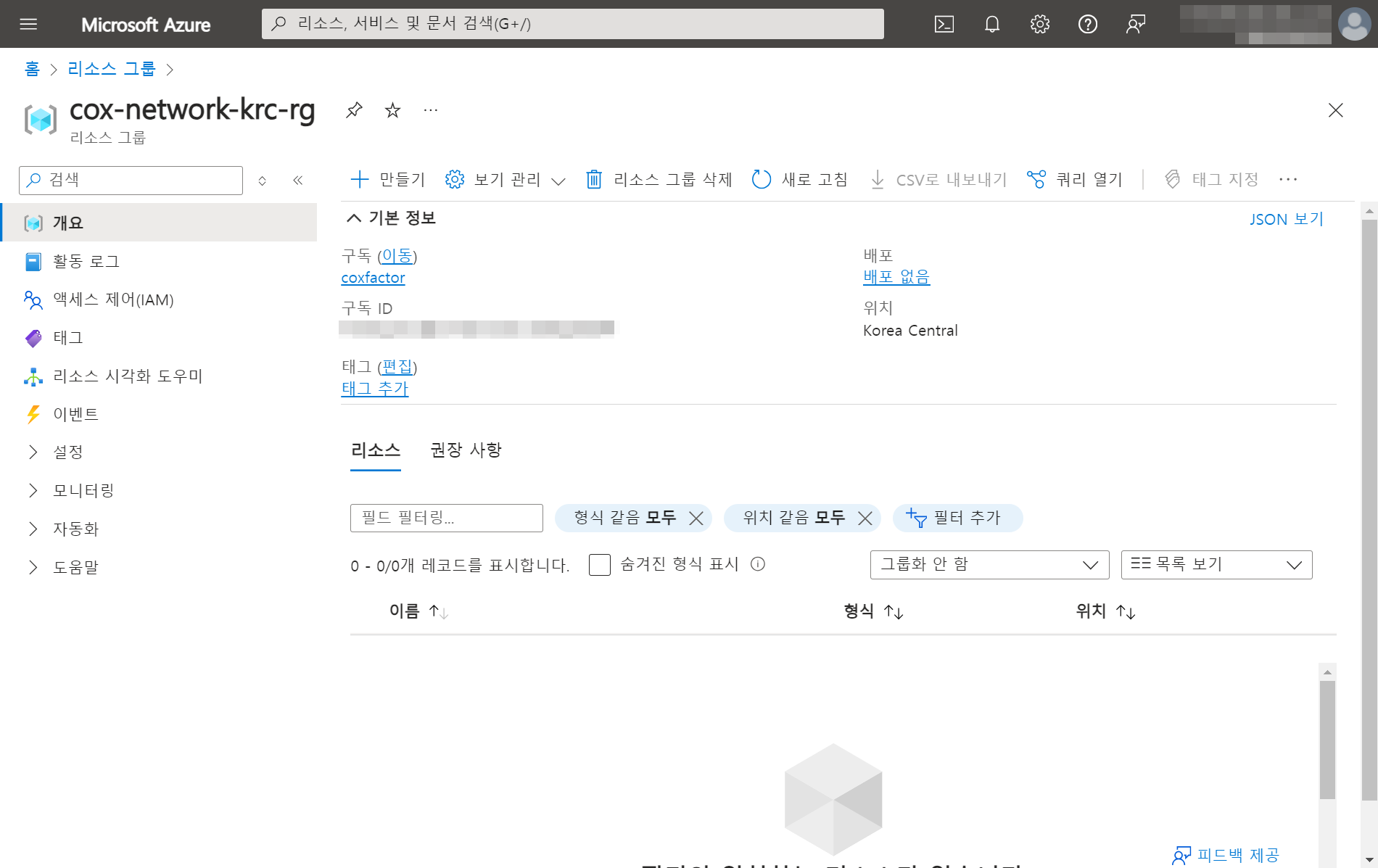Select 개요 in the left menu
1378x868 pixels.
click(159, 223)
